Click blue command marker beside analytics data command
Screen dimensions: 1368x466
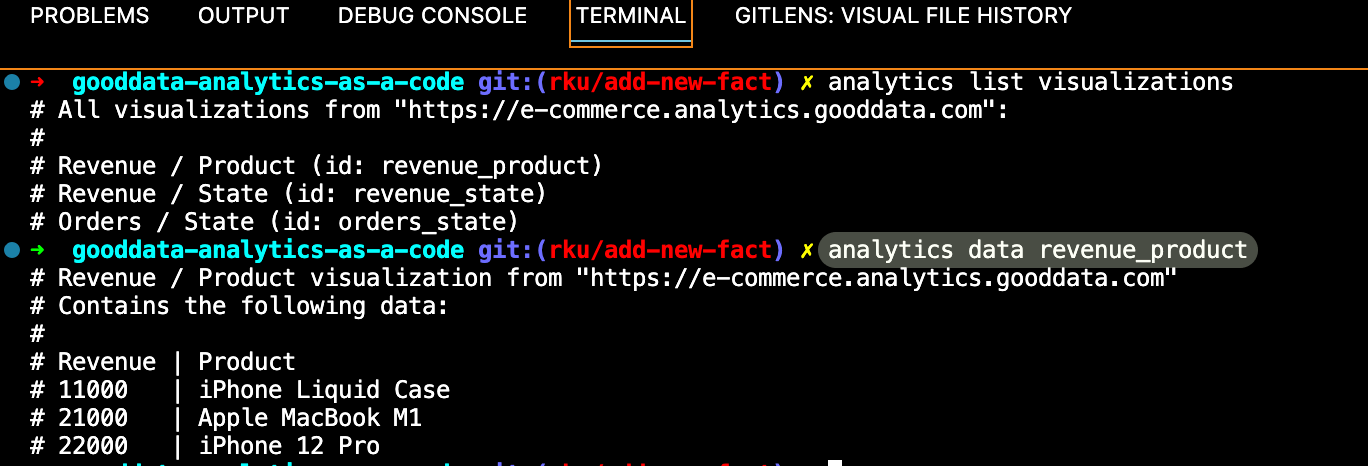tap(12, 250)
